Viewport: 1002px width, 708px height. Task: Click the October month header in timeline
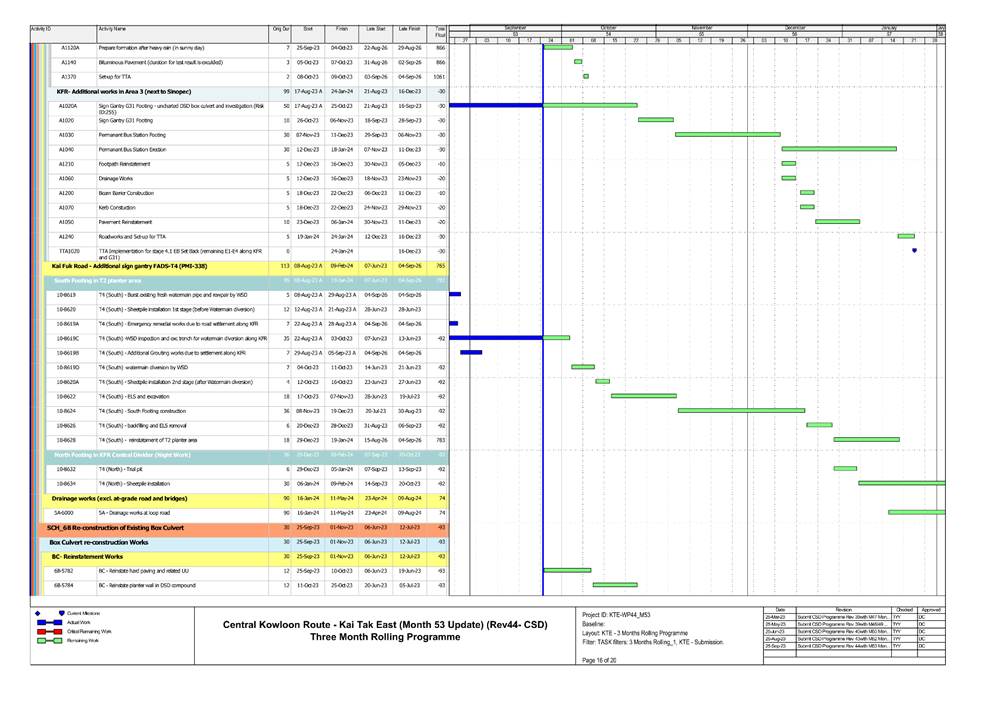click(x=608, y=27)
